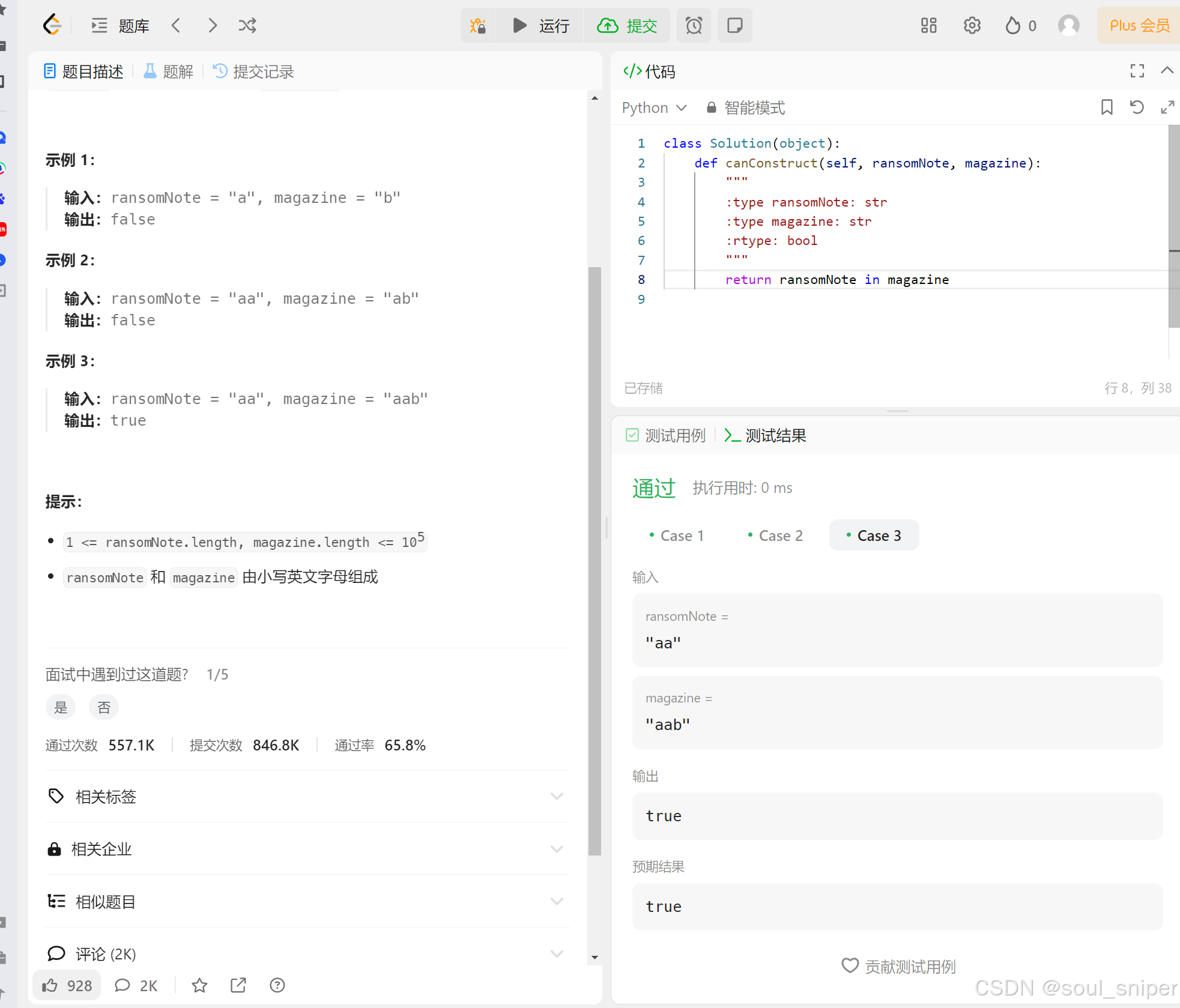Open the notes sticky-note icon
This screenshot has height=1008, width=1180.
[734, 25]
